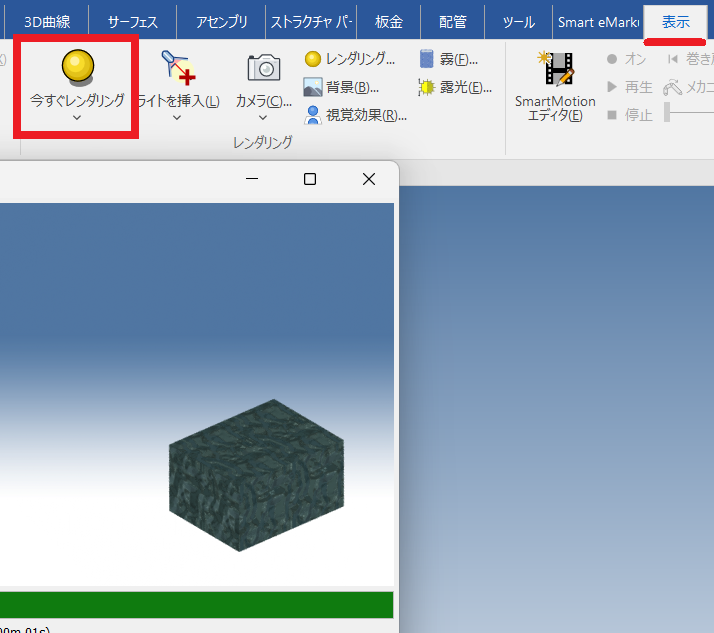The width and height of the screenshot is (714, 633).
Task: Maximize the render preview window
Action: [x=310, y=179]
